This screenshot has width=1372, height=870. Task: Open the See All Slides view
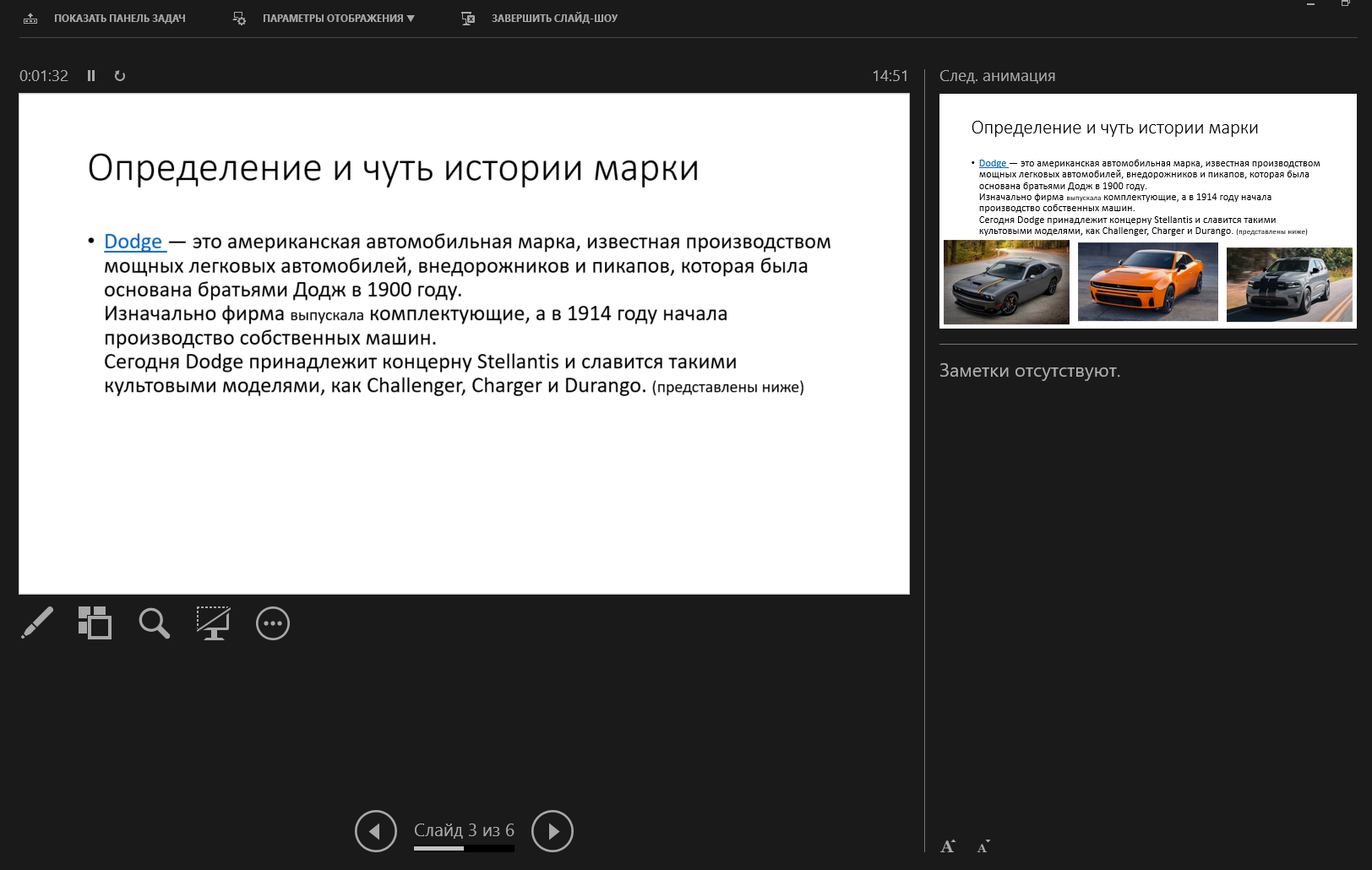95,623
